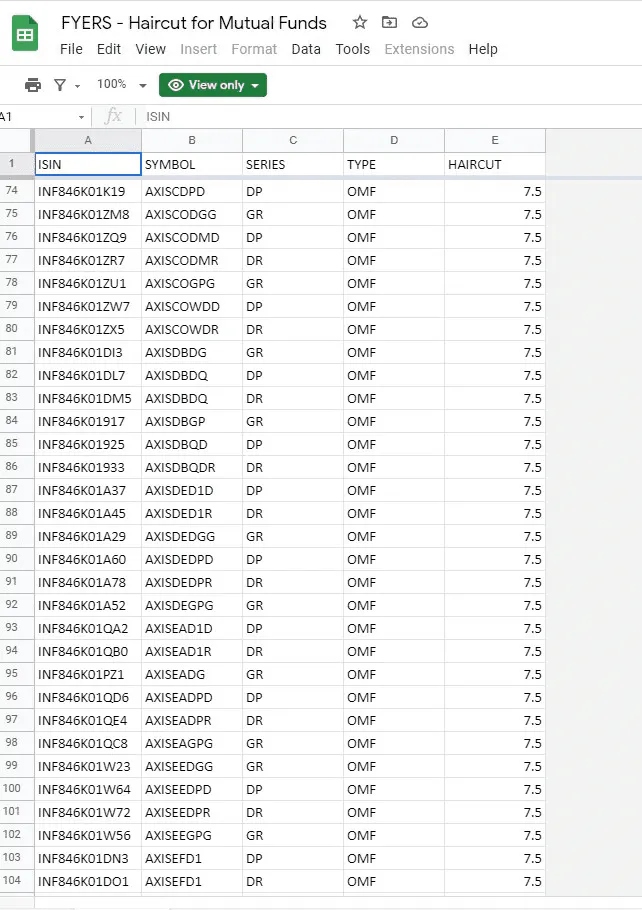Open the Data menu

306,49
